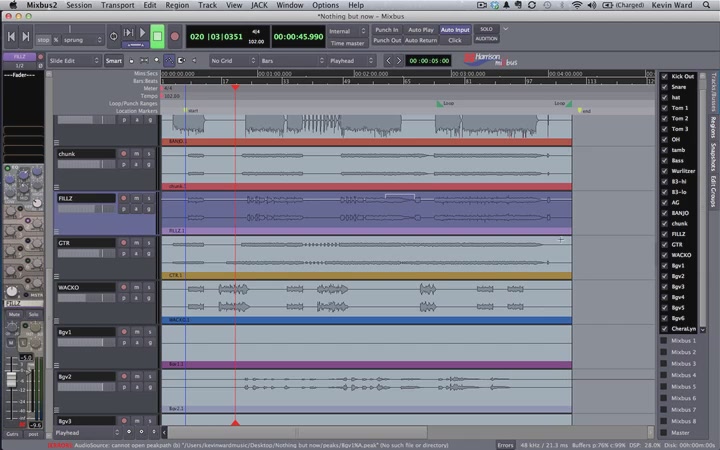Open the Session menu

(79, 5)
